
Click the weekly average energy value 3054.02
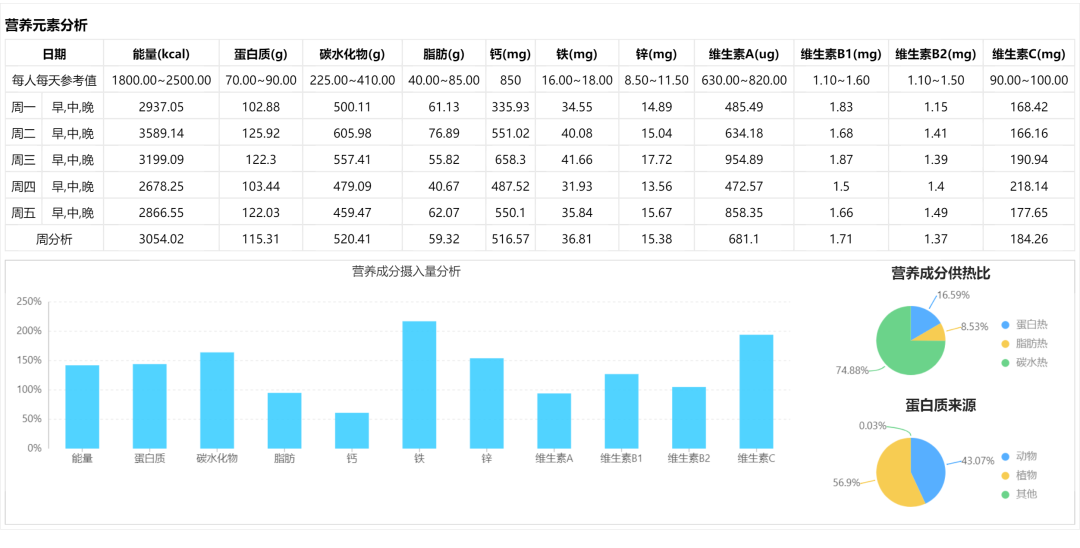click(x=161, y=239)
